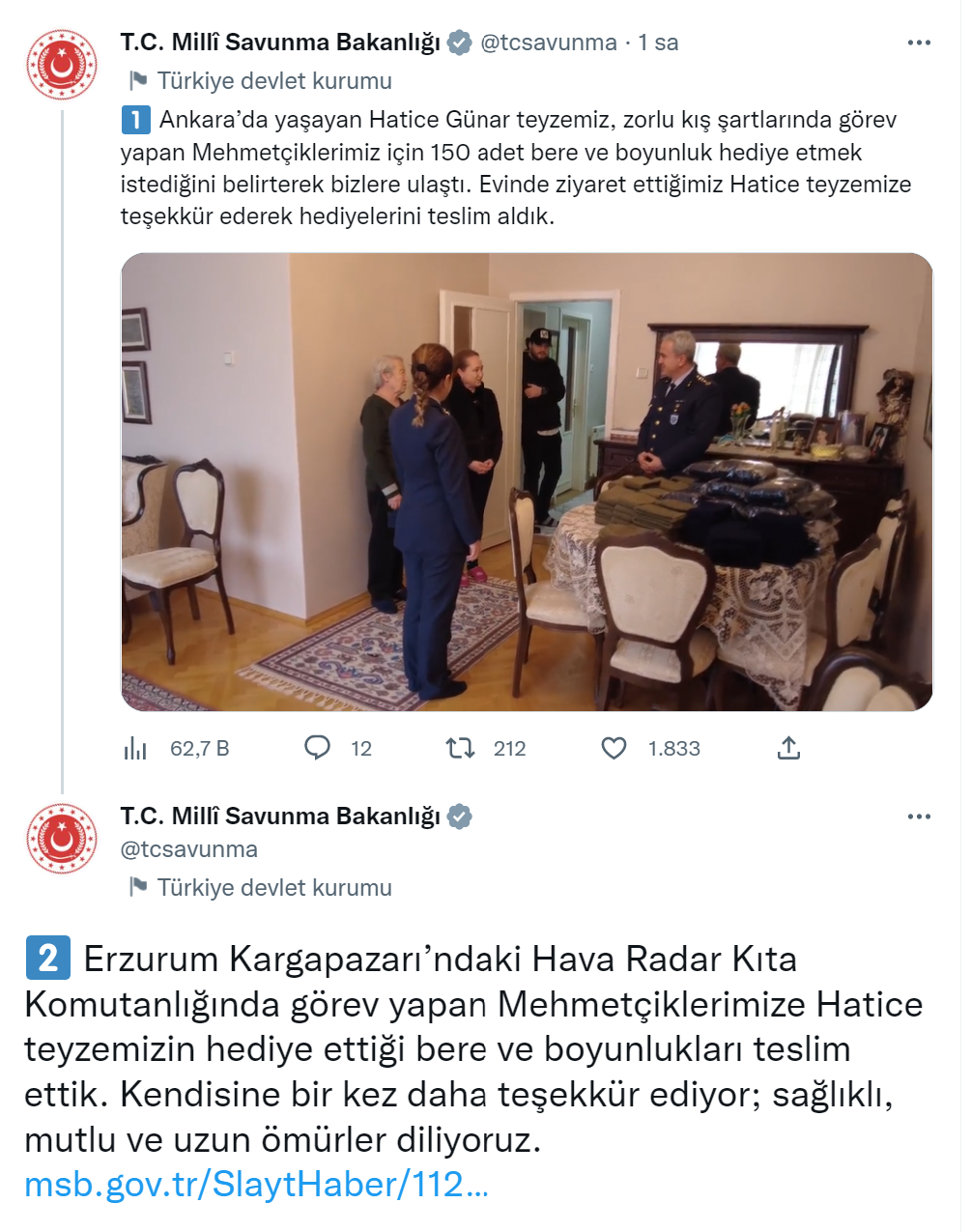
Task: Click first tweet's ministry profile avatar
Action: click(x=62, y=65)
